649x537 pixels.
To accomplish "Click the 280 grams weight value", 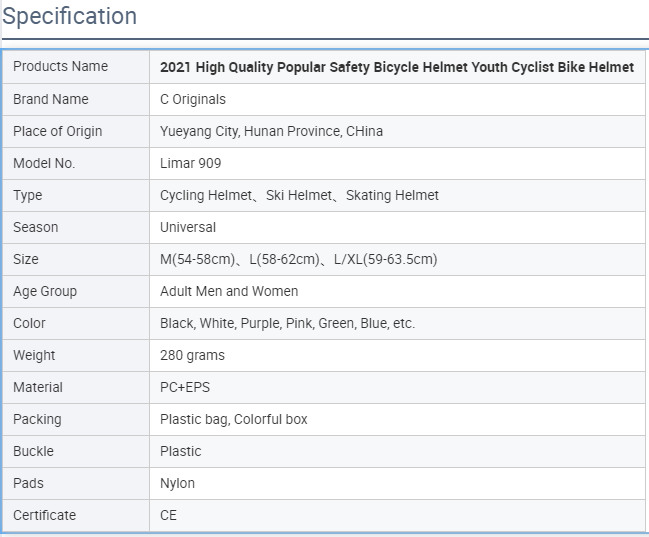I will 192,355.
